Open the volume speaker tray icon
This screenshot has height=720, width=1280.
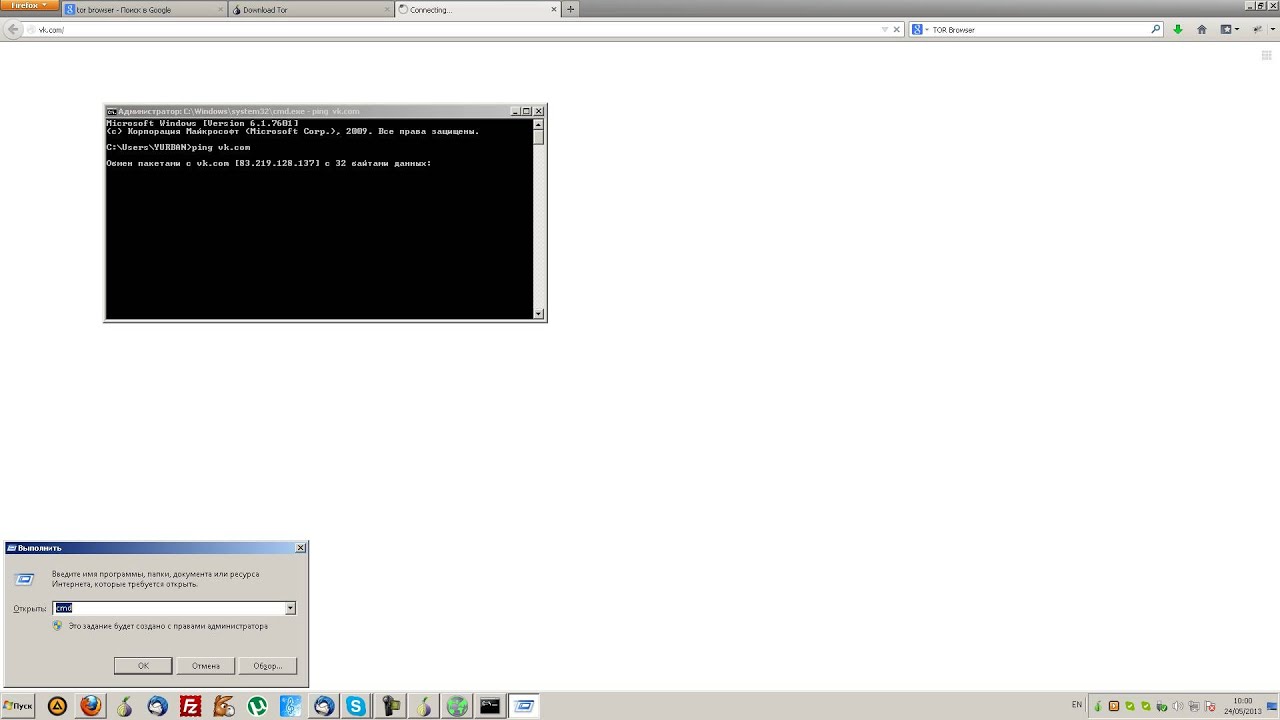1178,706
